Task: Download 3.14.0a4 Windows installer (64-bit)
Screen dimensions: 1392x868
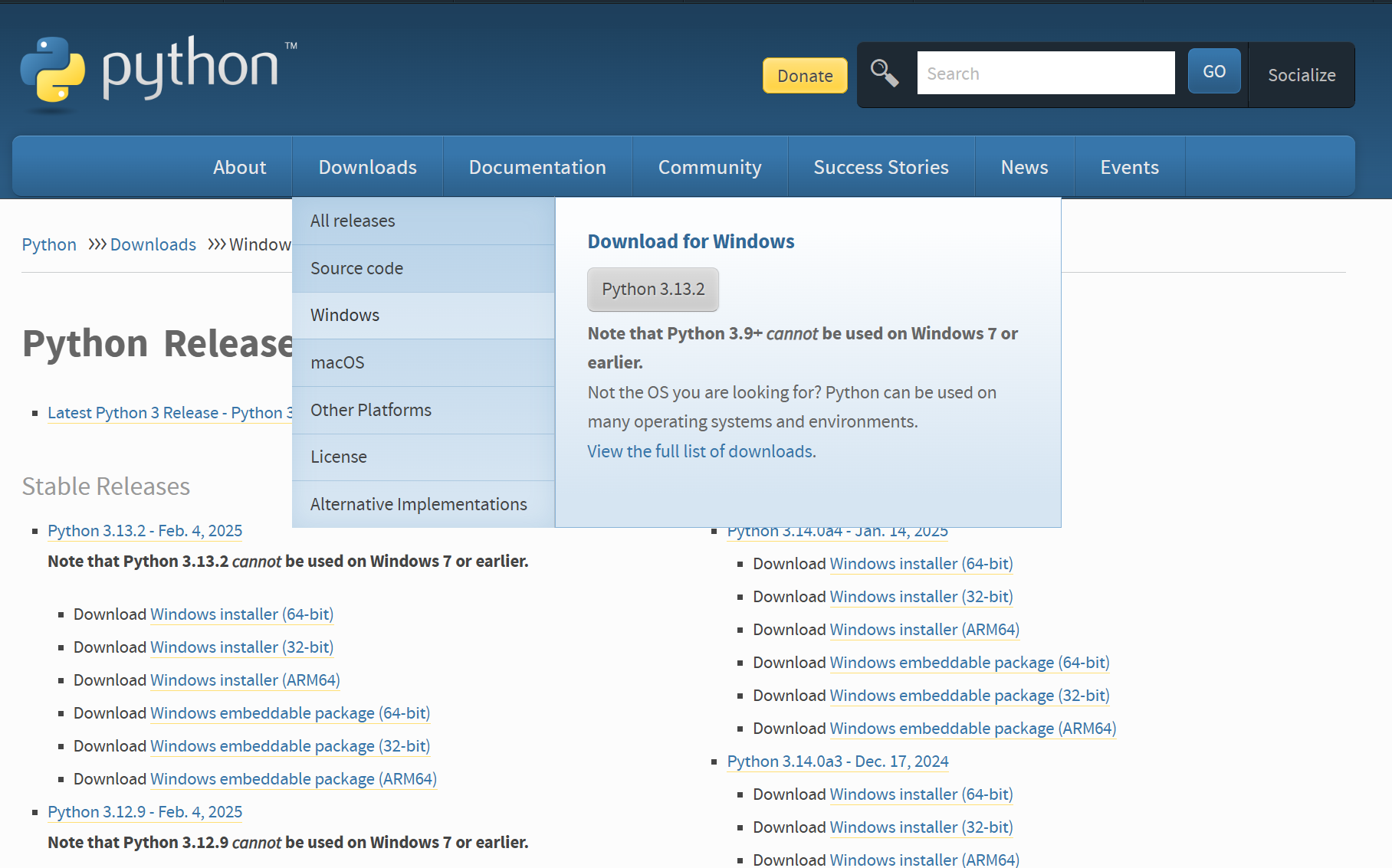Action: [921, 563]
